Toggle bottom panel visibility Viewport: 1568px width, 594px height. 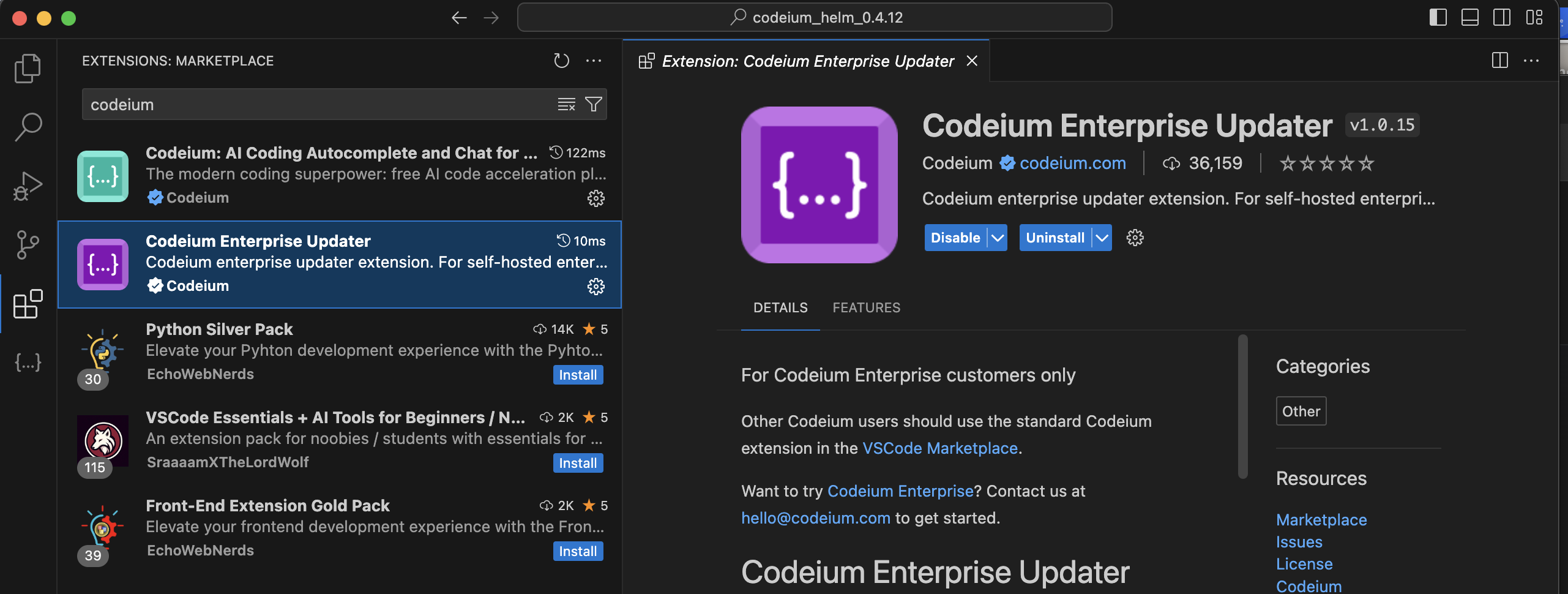tap(1469, 17)
